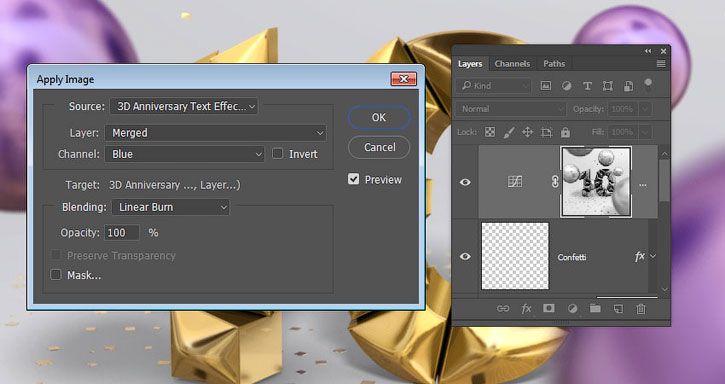The image size is (725, 384).
Task: Click the Confetti layer fx icon
Action: click(639, 256)
